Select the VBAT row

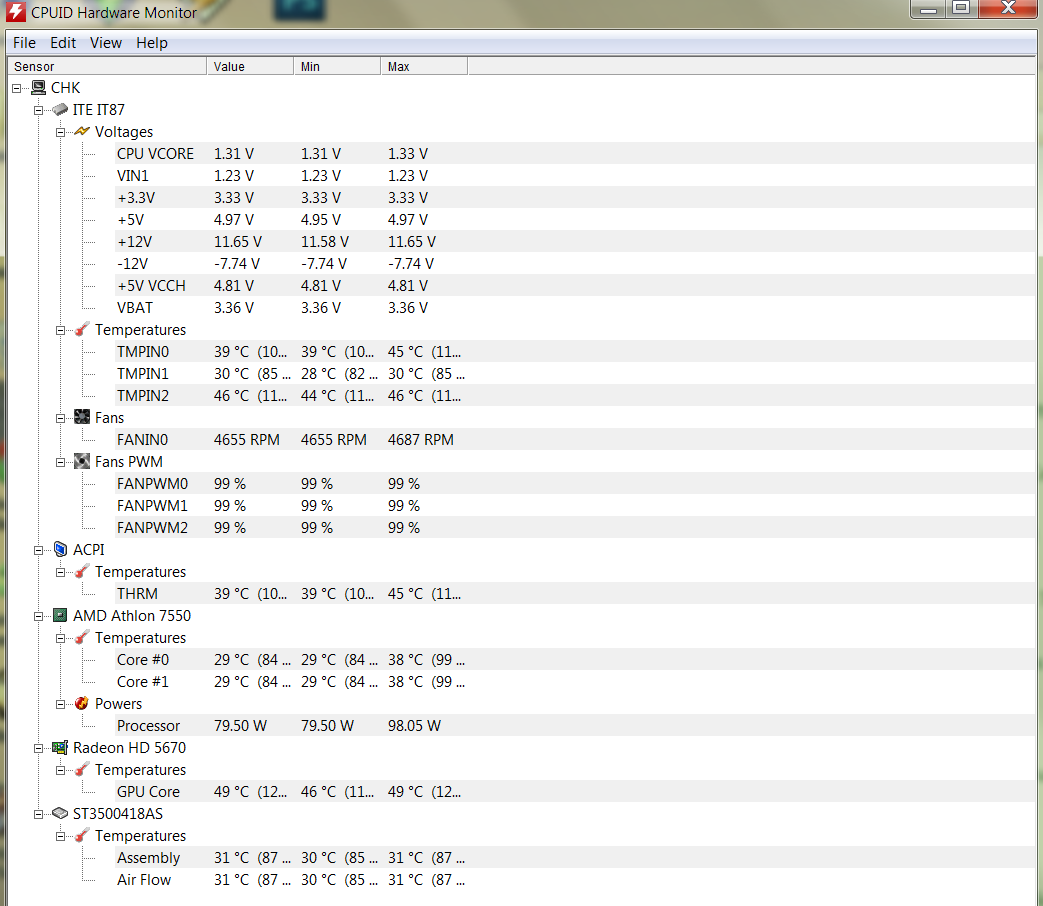pyautogui.click(x=575, y=307)
